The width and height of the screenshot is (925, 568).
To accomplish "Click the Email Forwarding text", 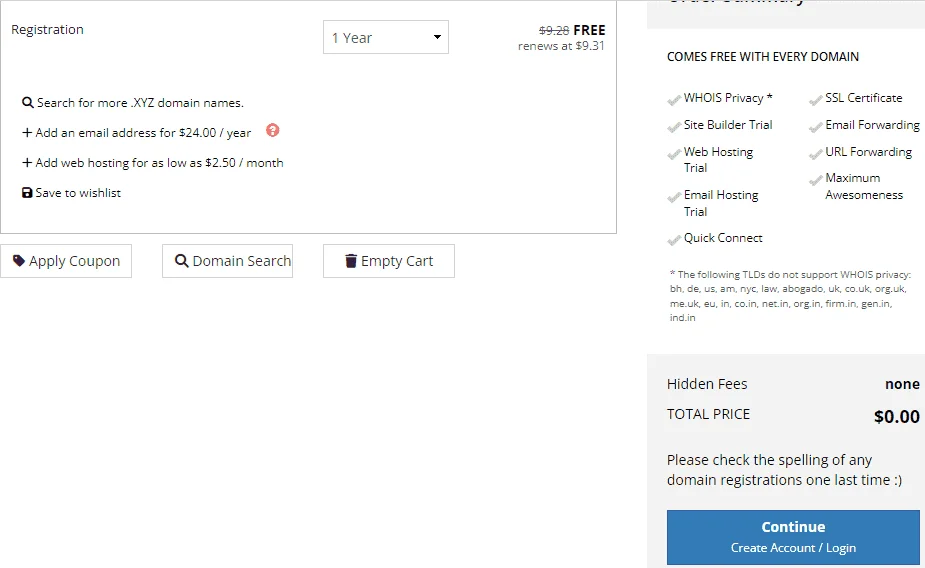I will 872,125.
